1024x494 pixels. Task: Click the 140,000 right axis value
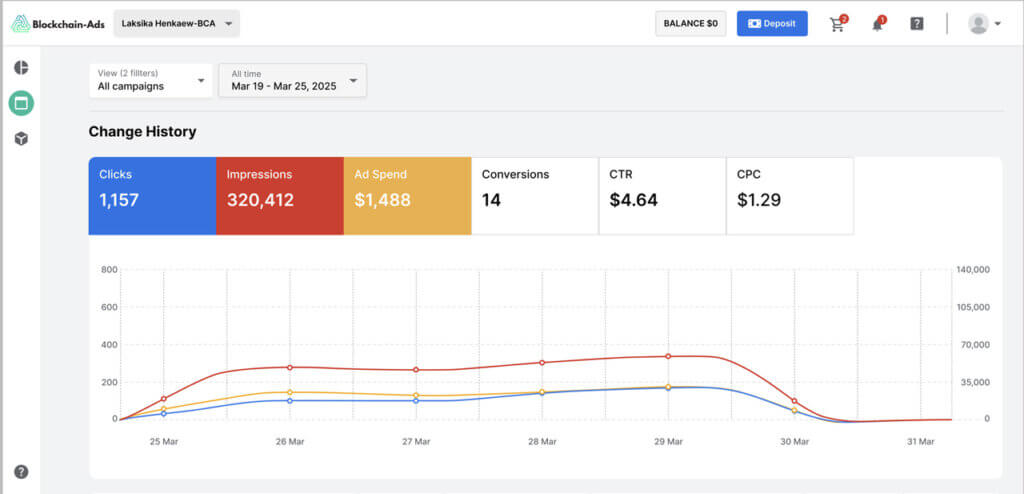(x=974, y=269)
